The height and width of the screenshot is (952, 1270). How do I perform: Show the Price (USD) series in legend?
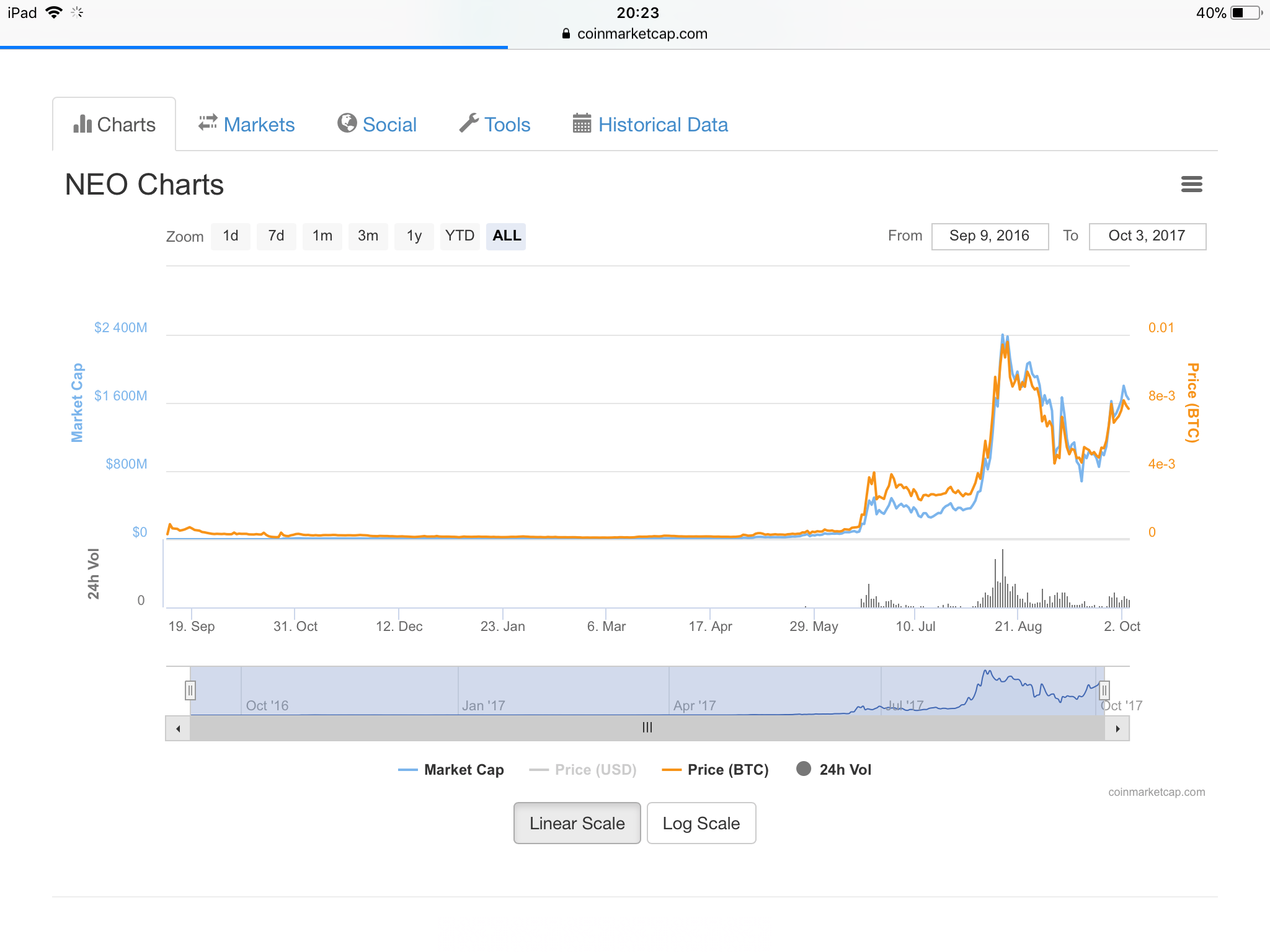[583, 770]
